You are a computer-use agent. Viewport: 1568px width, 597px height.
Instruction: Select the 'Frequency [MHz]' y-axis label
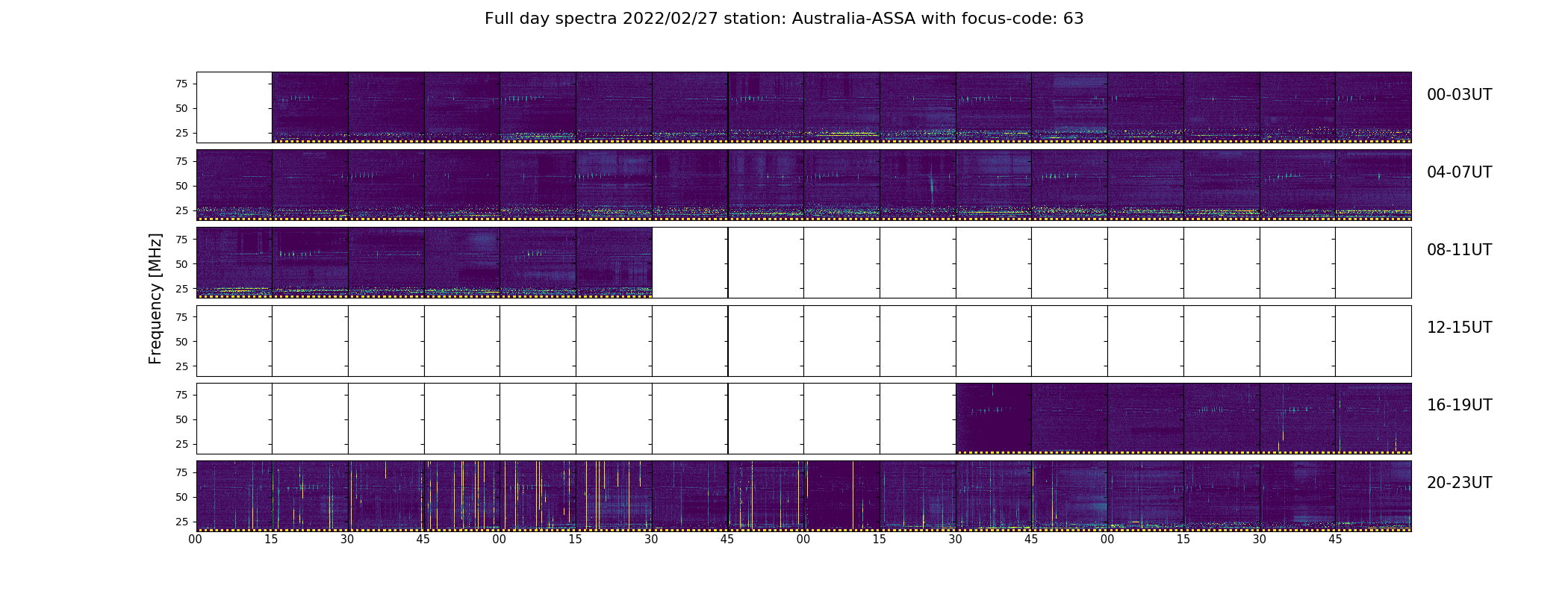(155, 298)
